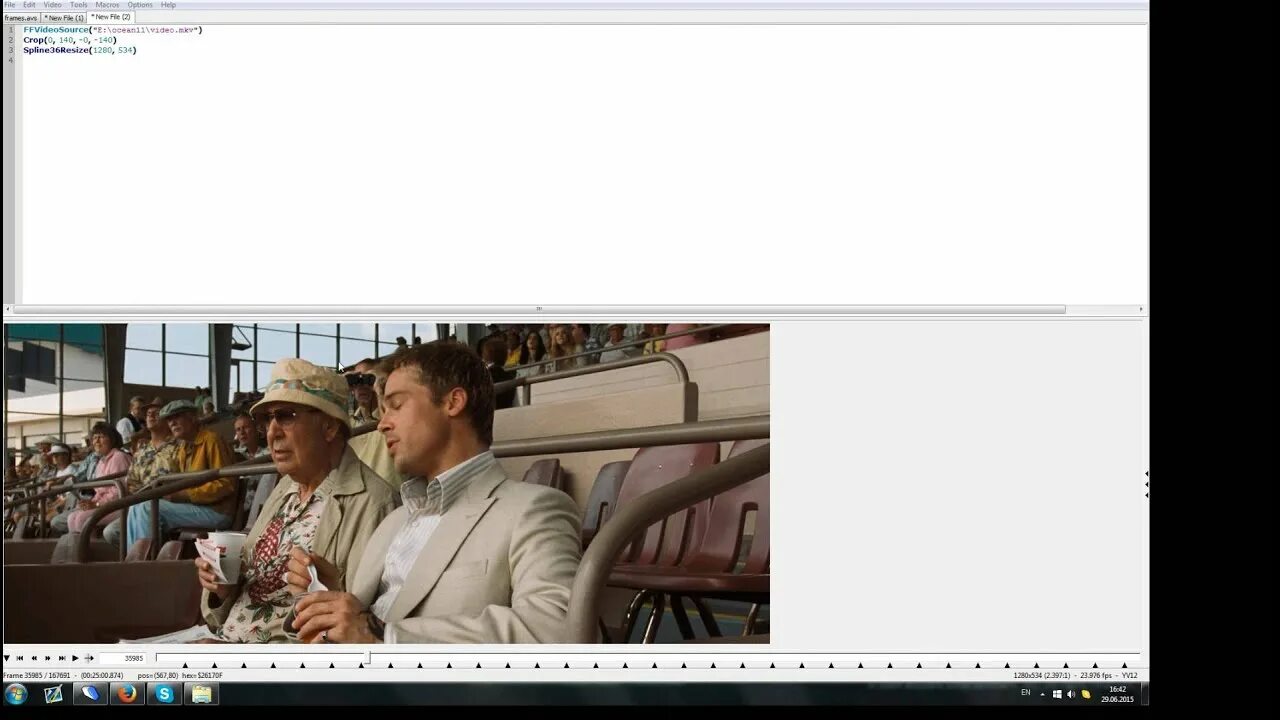
Task: Jump to previous bookmark in video controls
Action: pyautogui.click(x=20, y=658)
